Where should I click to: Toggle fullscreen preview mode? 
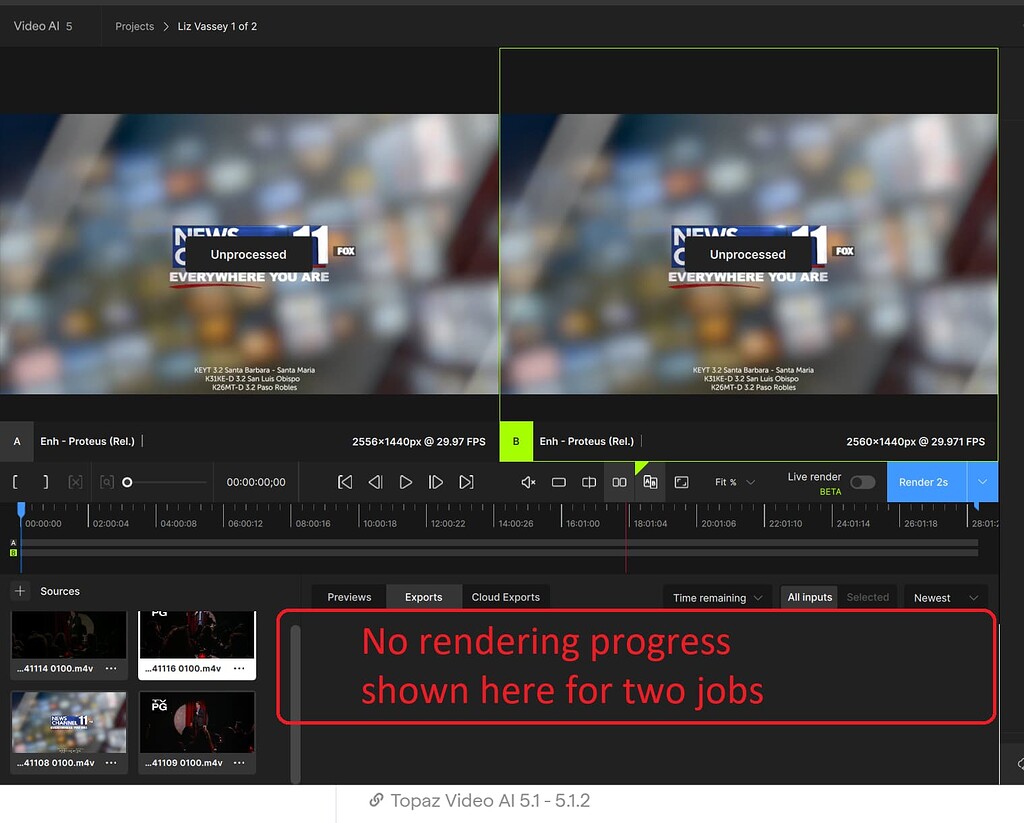(x=681, y=481)
